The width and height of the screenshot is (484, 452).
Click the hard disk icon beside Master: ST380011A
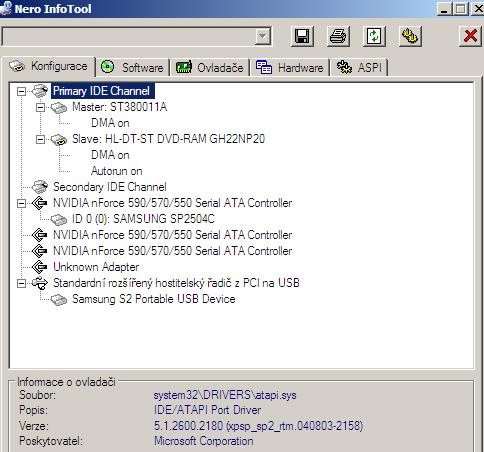59,108
